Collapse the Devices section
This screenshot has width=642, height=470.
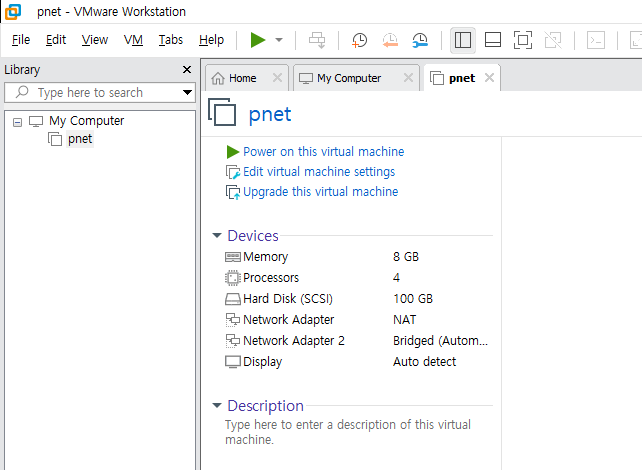pyautogui.click(x=217, y=235)
